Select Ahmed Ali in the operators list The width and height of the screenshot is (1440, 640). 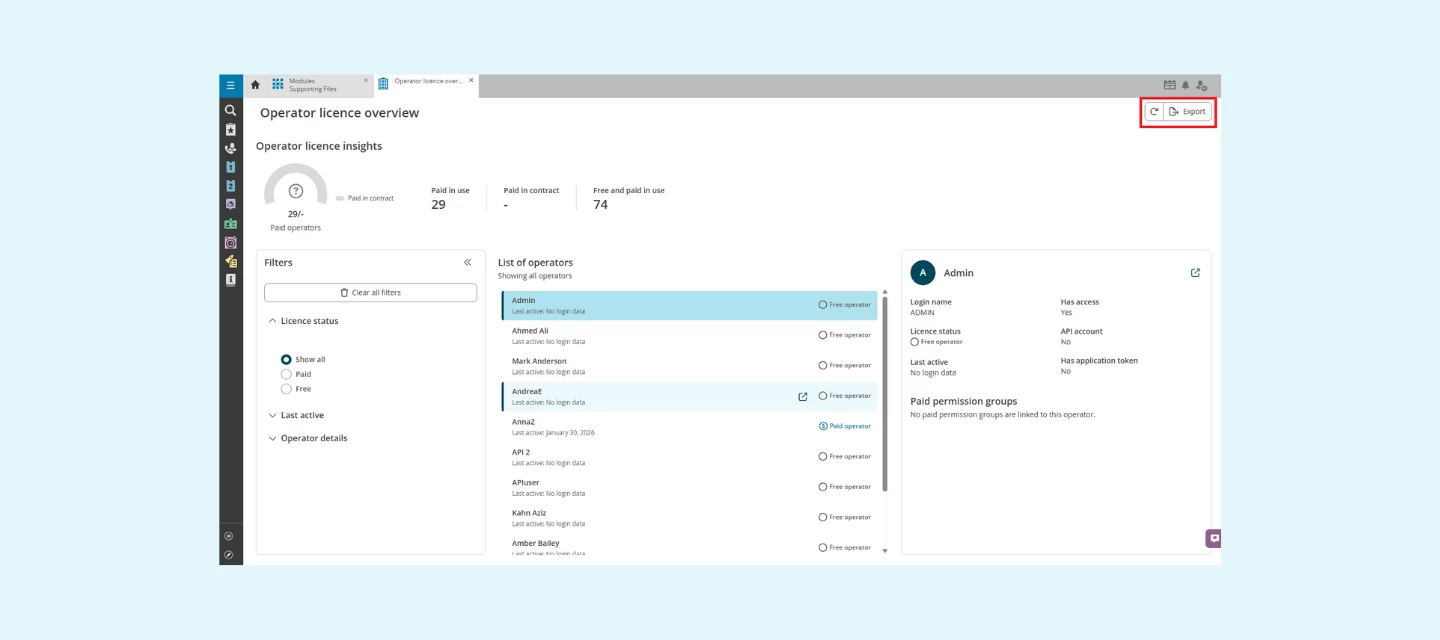(x=689, y=335)
